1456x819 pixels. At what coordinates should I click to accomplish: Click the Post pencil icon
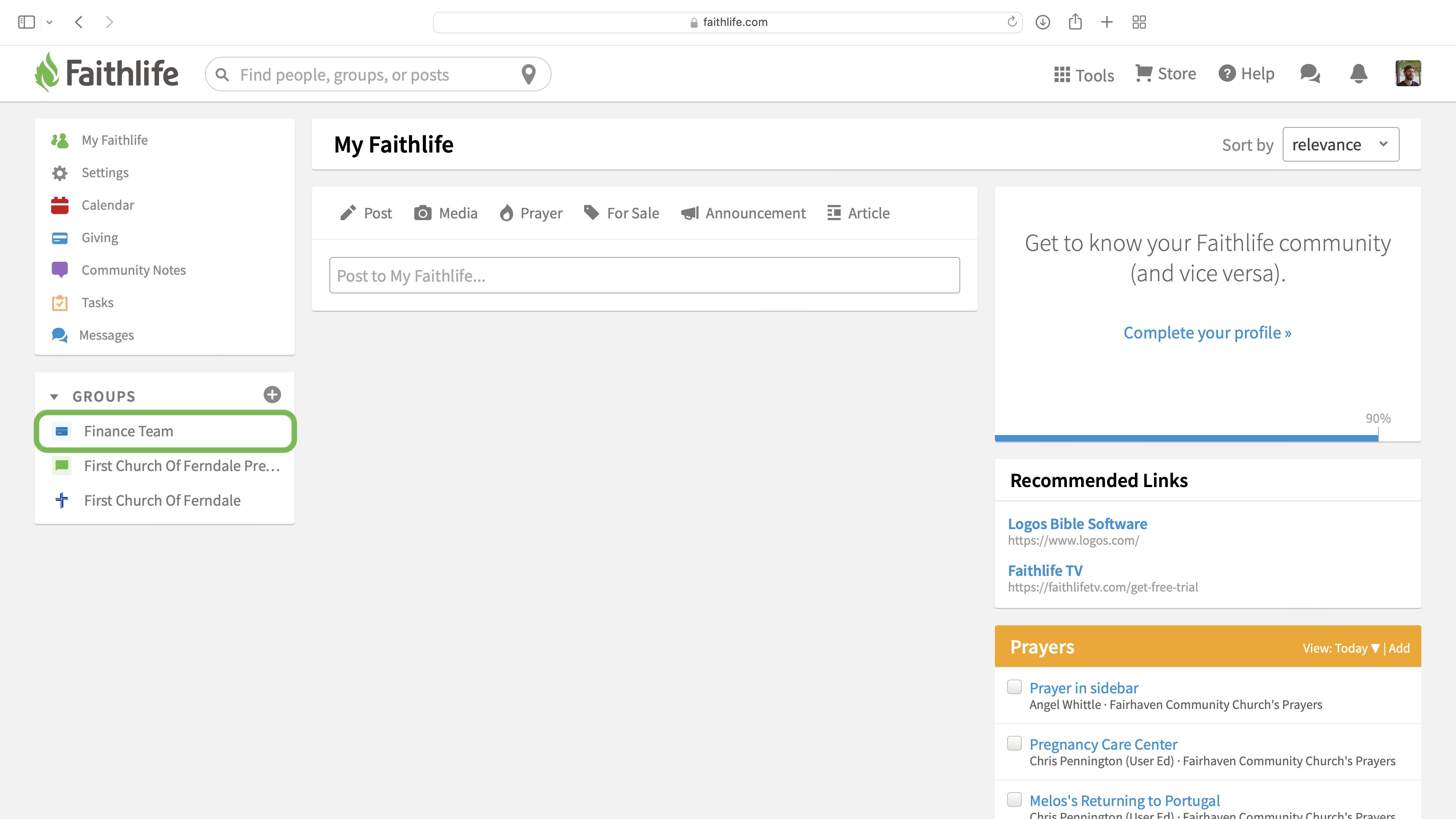coord(348,213)
